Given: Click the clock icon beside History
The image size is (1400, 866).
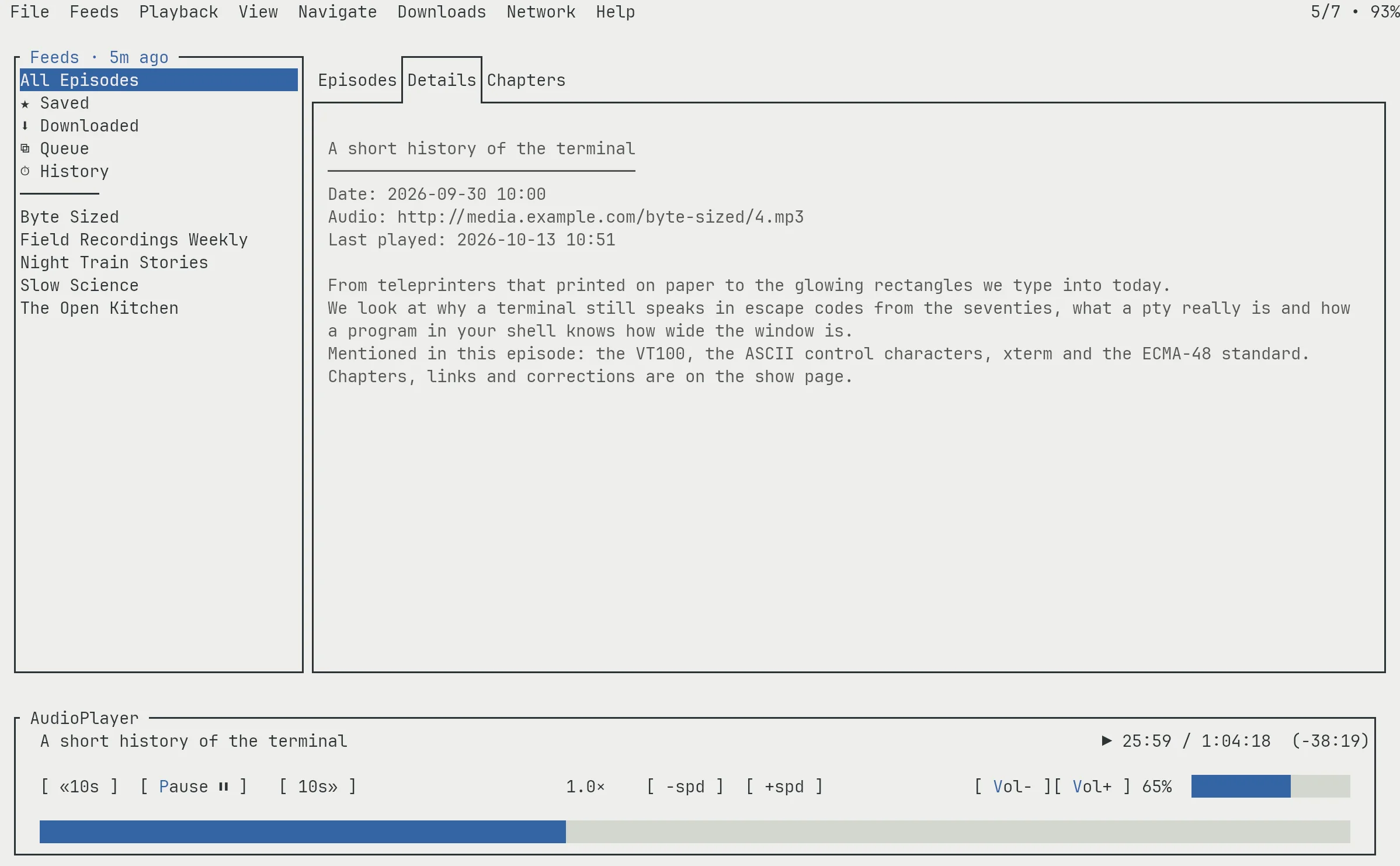Looking at the screenshot, I should pos(25,171).
